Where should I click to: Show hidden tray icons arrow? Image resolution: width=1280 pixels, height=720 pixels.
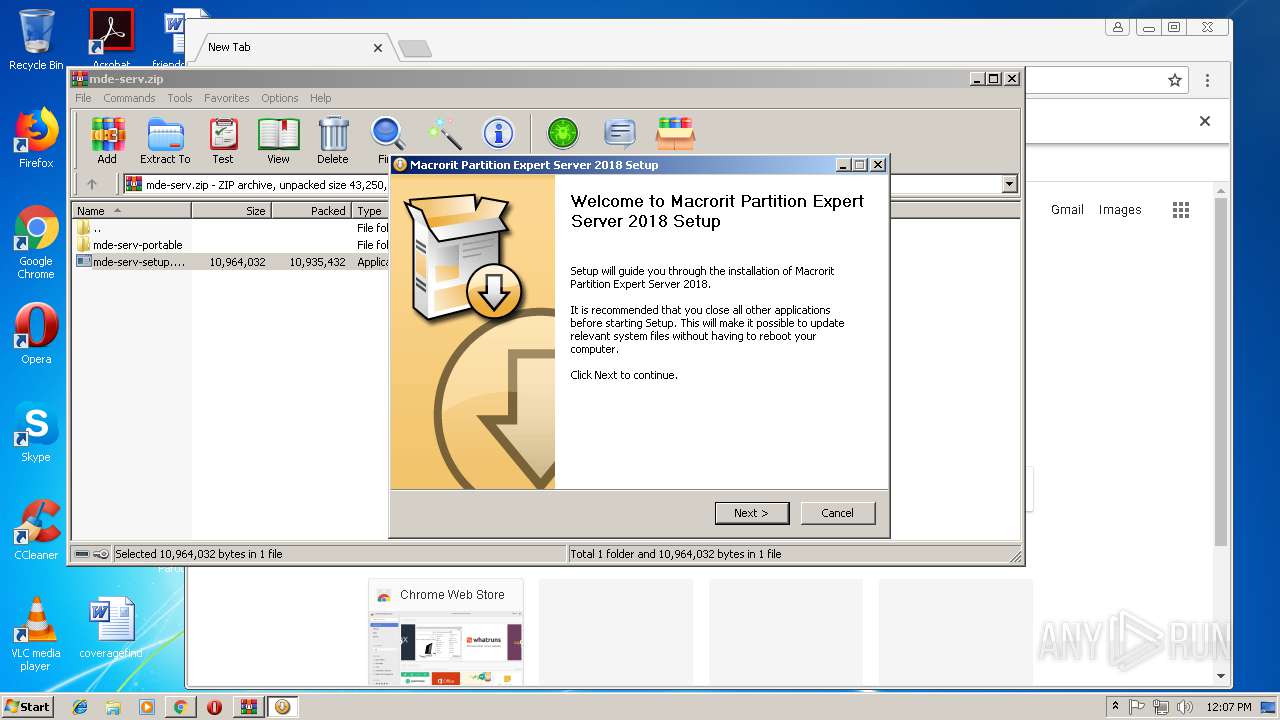tap(1115, 707)
